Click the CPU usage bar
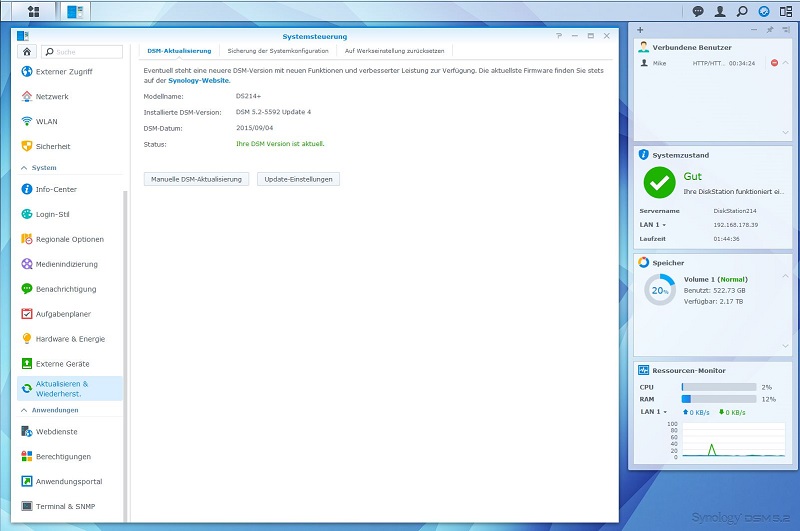Screen dimensions: 800x531 (x=719, y=387)
